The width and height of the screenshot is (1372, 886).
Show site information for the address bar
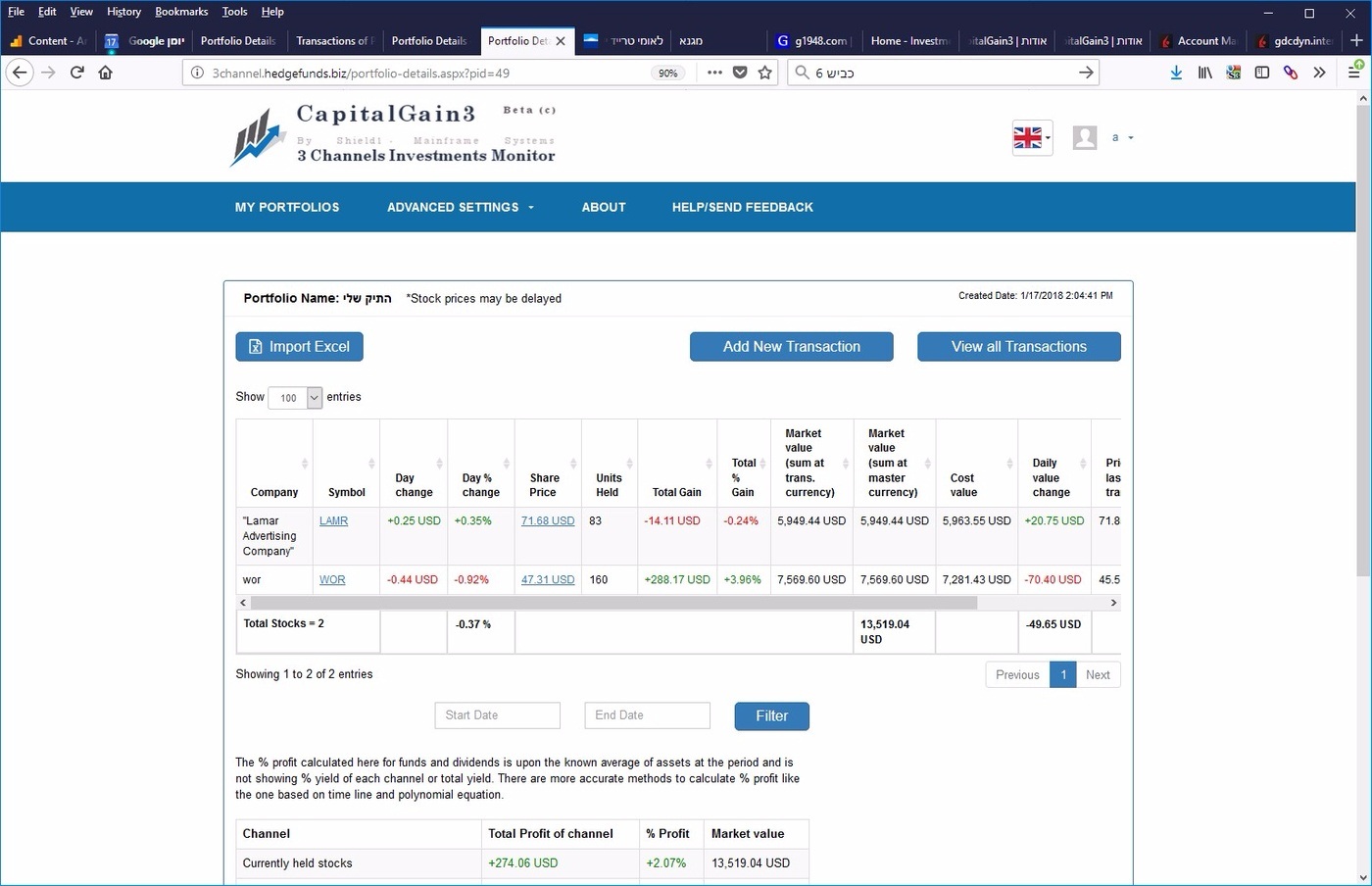coord(197,73)
